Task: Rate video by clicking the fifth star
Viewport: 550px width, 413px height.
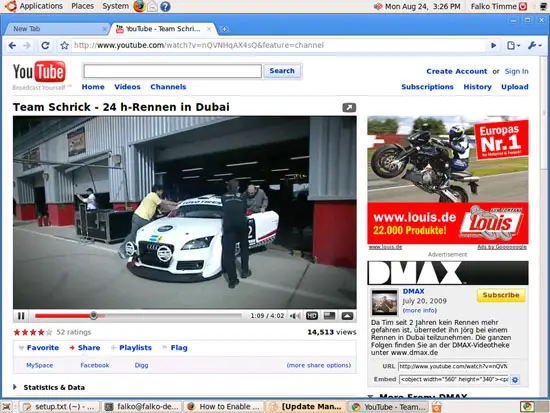Action: [49, 332]
